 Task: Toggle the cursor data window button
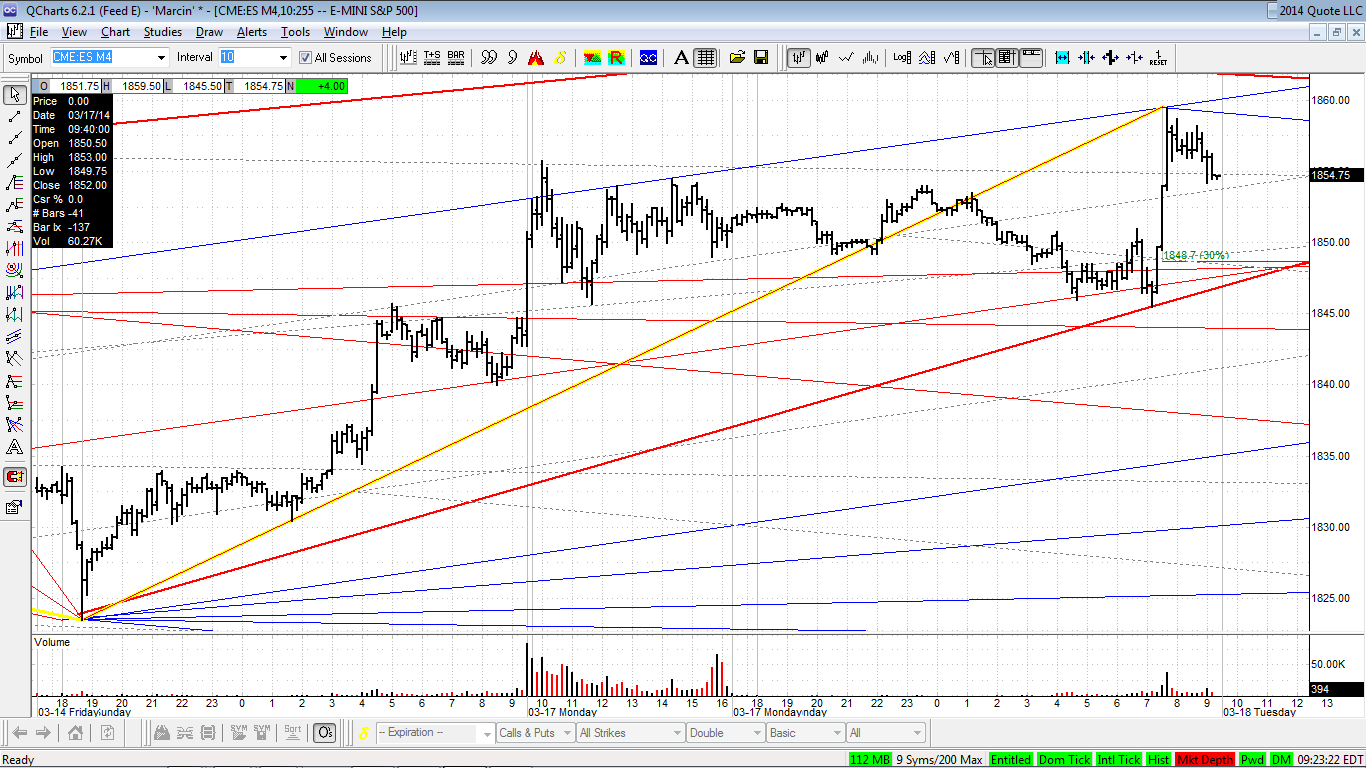(1007, 57)
